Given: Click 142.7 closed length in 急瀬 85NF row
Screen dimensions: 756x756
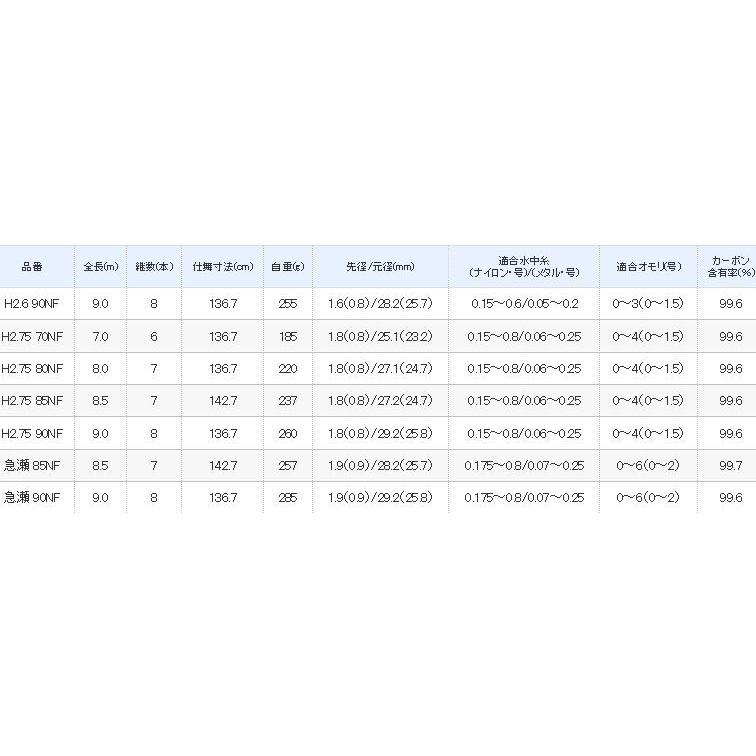Looking at the screenshot, I should (x=223, y=465).
